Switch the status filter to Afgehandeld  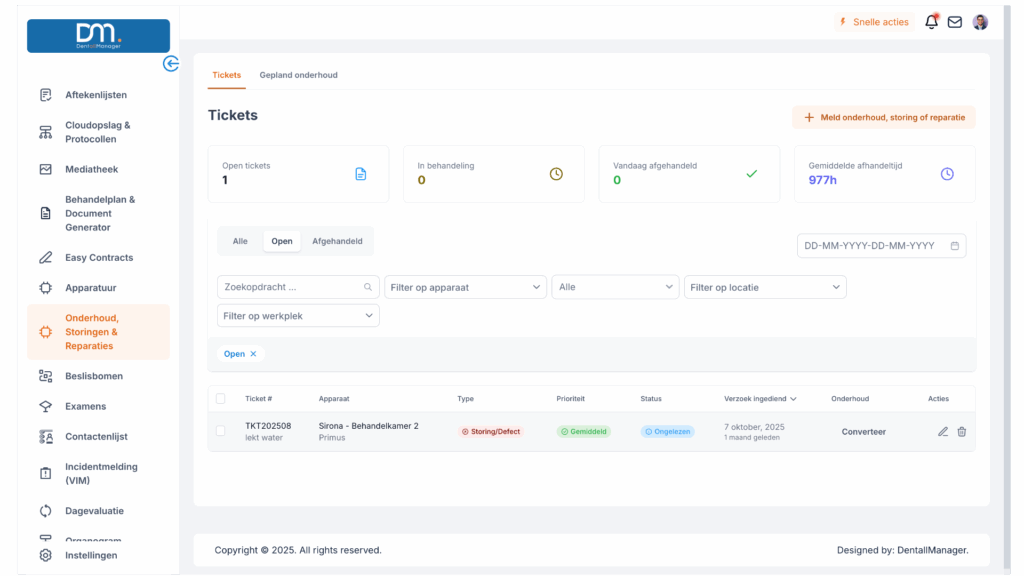click(x=337, y=241)
